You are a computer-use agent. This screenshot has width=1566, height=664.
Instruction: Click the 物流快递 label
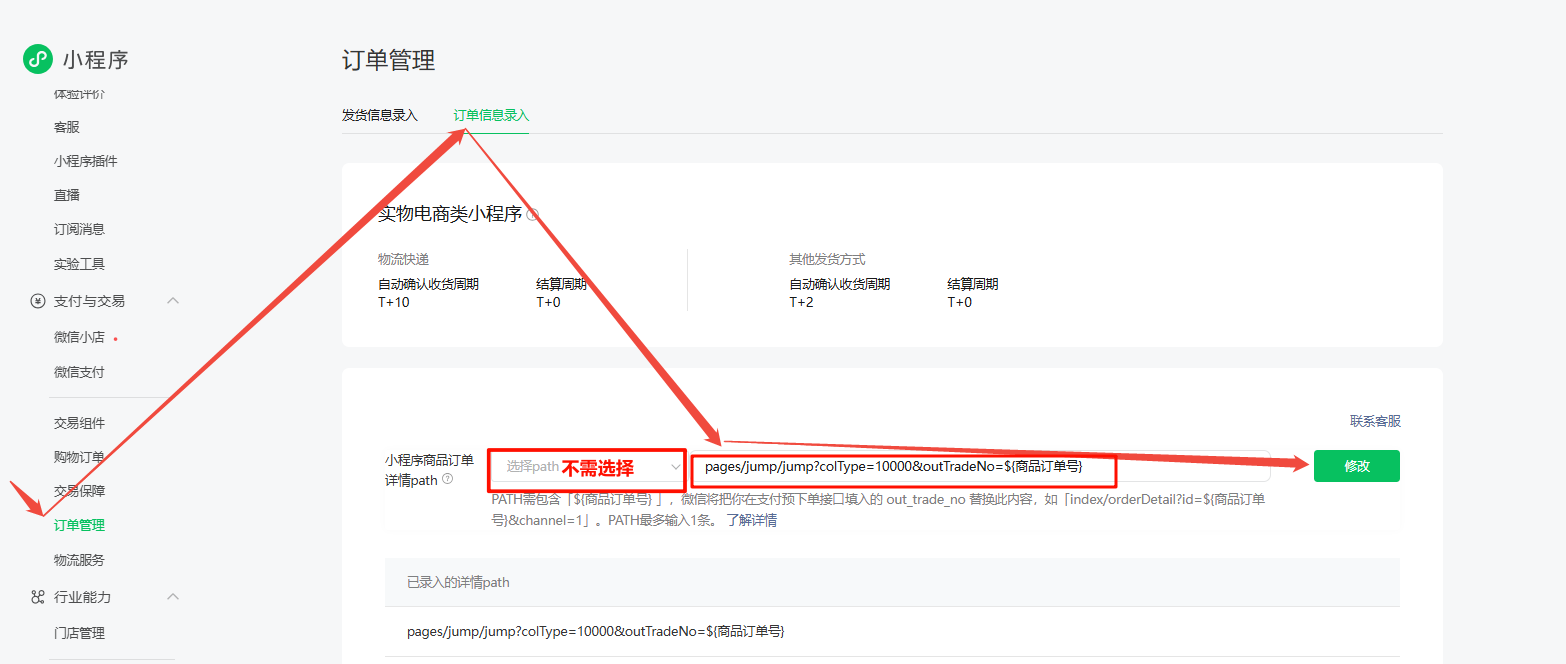403,260
